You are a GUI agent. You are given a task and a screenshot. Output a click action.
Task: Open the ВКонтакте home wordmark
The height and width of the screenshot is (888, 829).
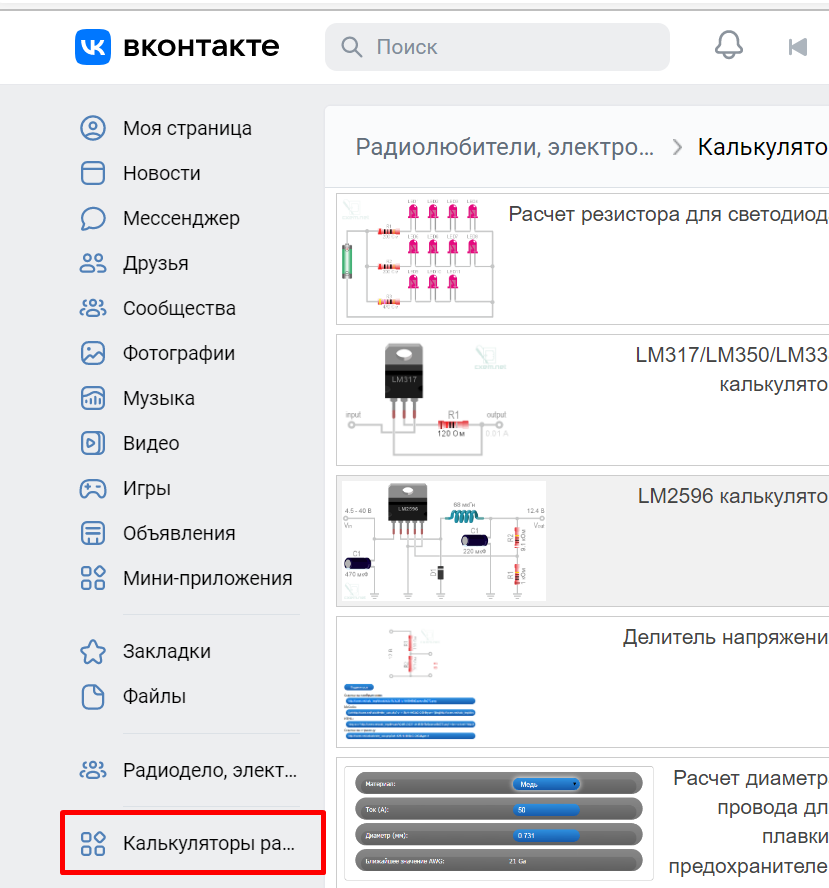[201, 47]
